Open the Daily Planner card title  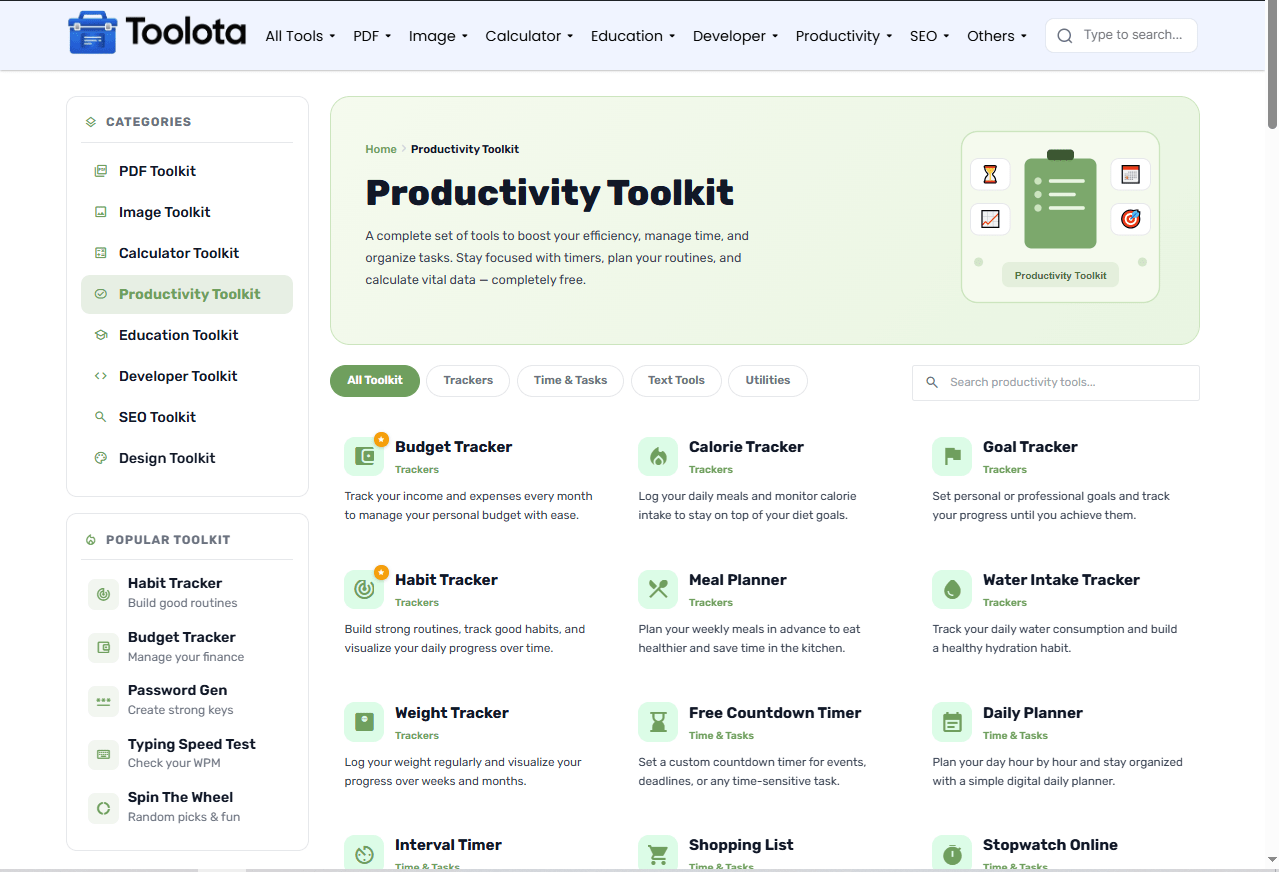(1032, 713)
